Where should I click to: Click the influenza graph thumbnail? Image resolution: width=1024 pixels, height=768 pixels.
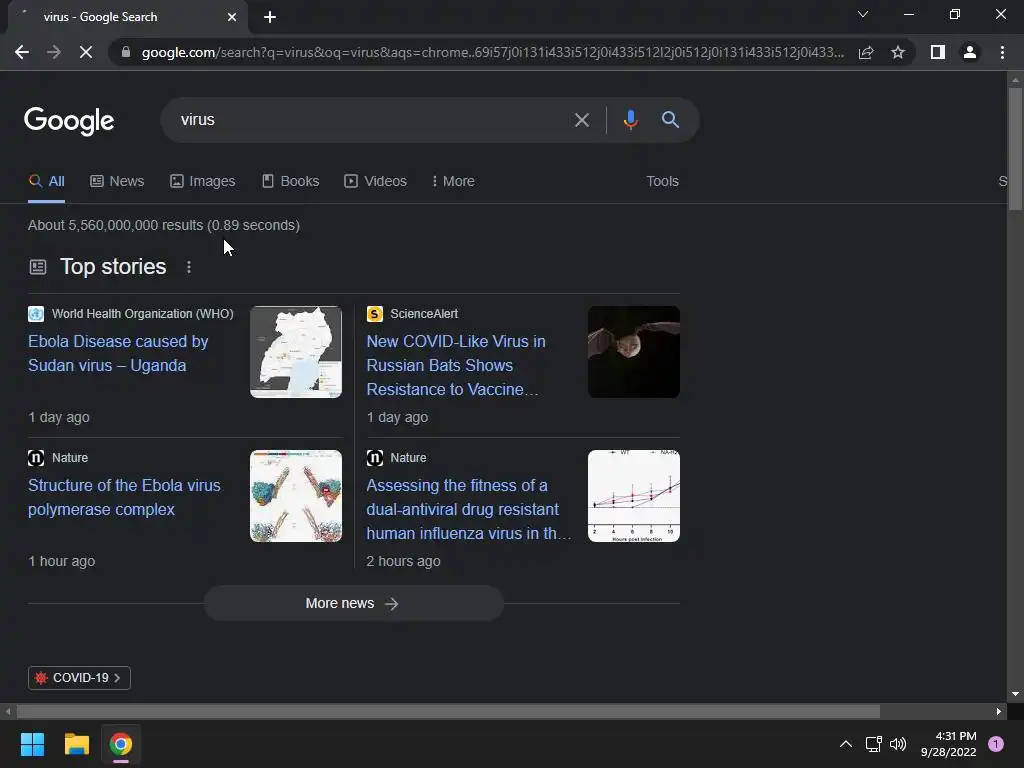633,496
